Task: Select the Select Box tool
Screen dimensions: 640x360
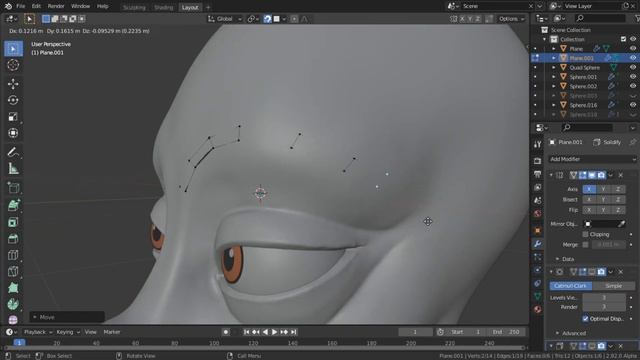Action: coord(13,49)
